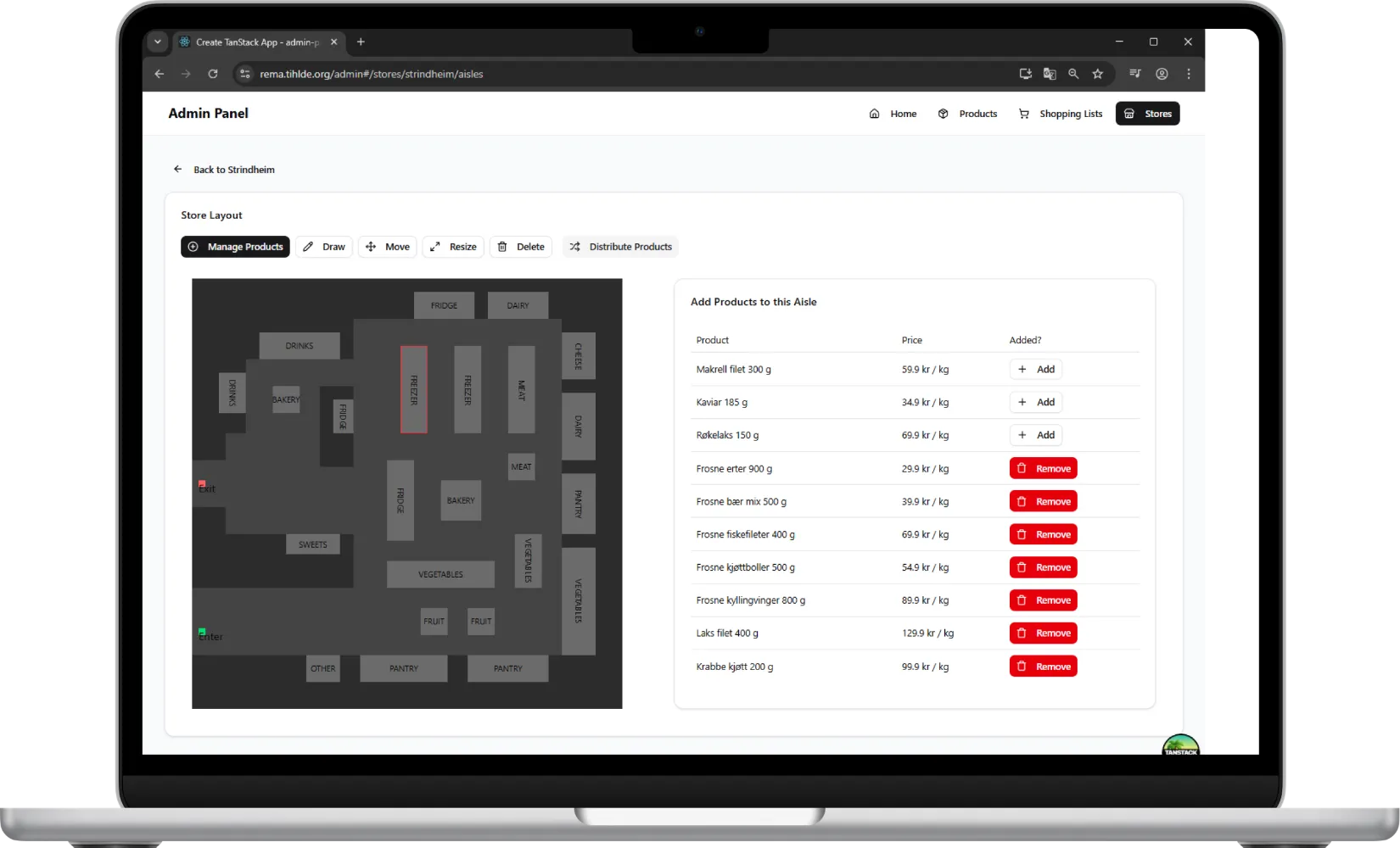Select the tall MEAT aisle

point(521,389)
